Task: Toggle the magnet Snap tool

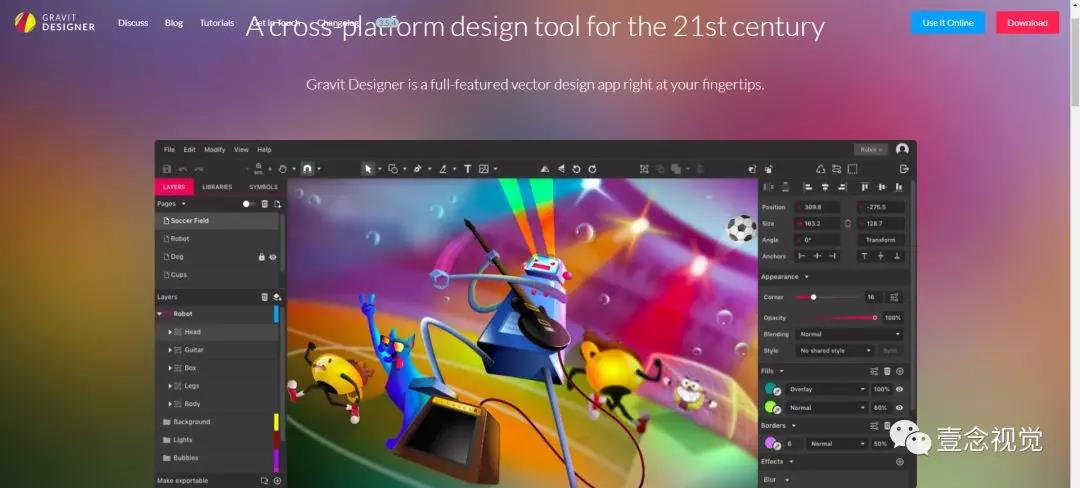Action: coord(307,169)
